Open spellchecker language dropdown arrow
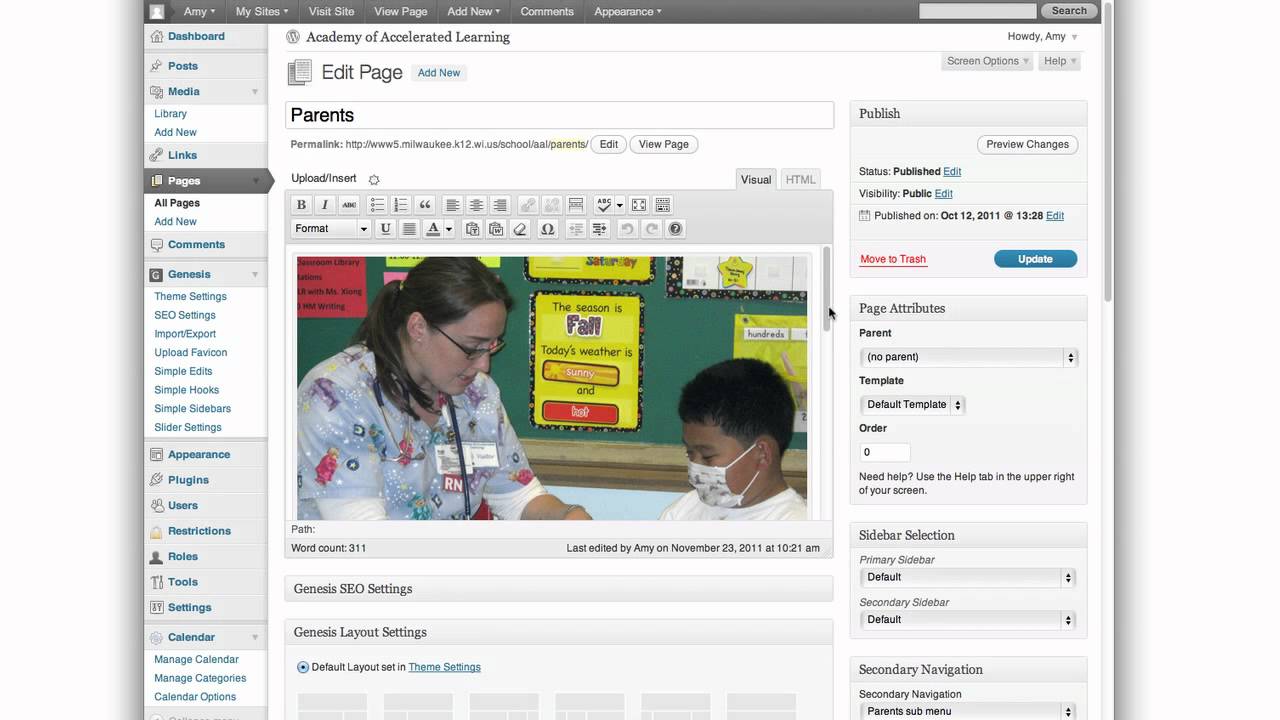Viewport: 1280px width, 720px height. click(x=619, y=205)
